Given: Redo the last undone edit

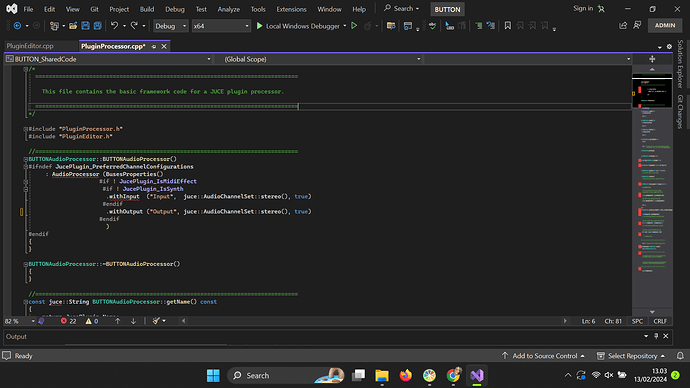Looking at the screenshot, I should click(134, 26).
